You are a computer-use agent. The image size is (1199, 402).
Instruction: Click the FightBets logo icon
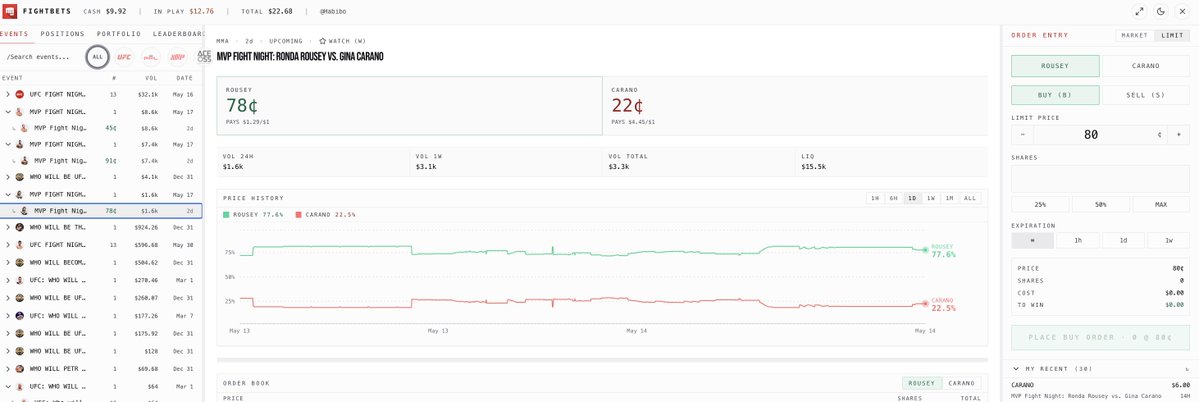(9, 11)
